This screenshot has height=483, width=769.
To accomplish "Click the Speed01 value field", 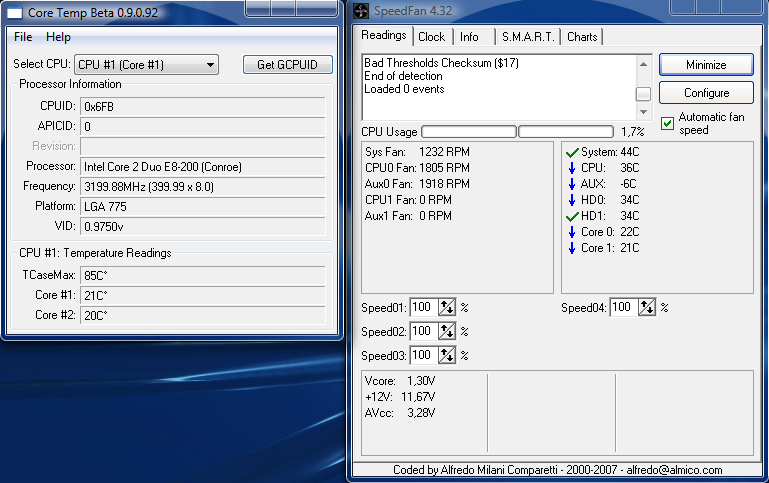I will pos(424,307).
